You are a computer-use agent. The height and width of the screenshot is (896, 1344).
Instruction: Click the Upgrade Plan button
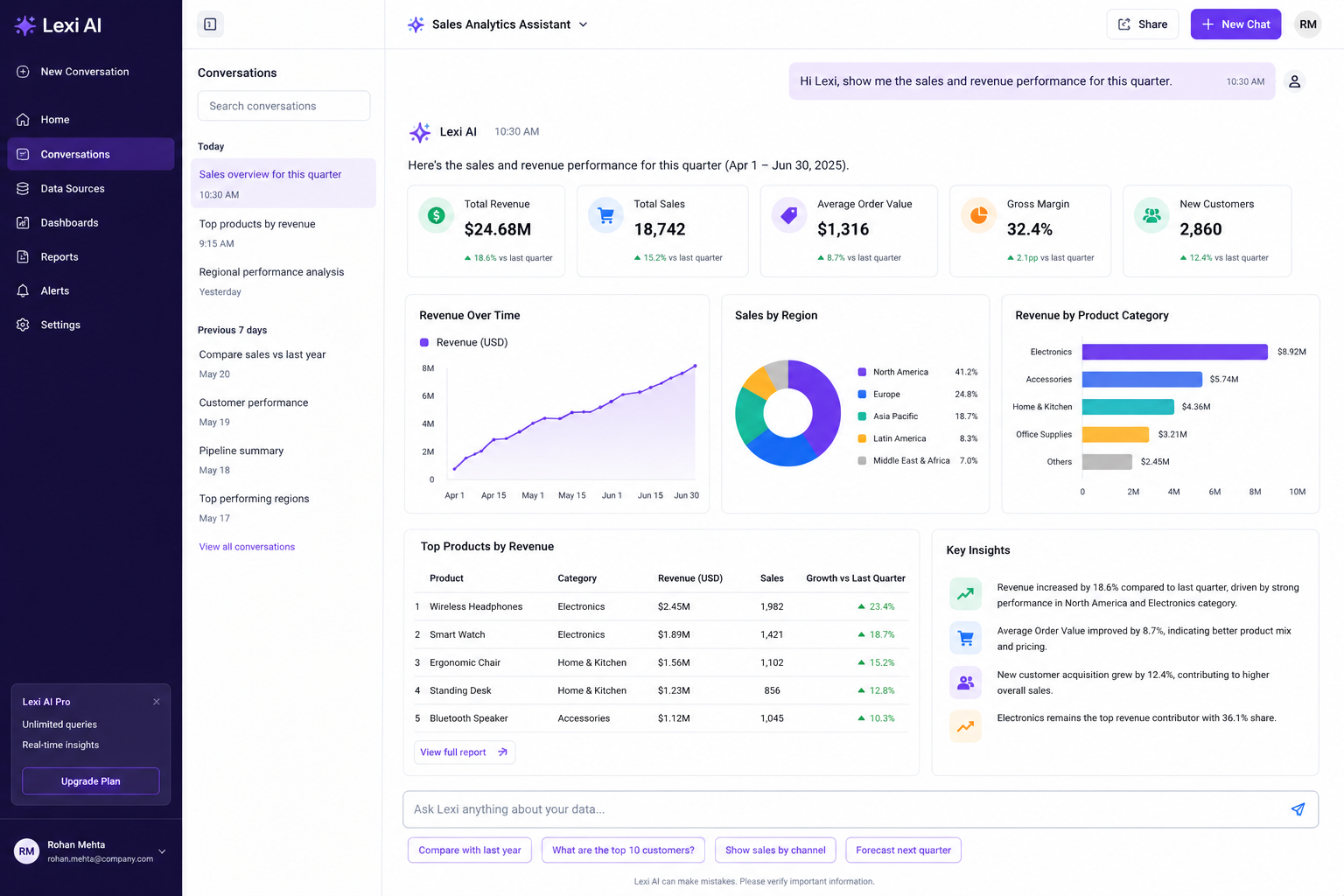(91, 781)
